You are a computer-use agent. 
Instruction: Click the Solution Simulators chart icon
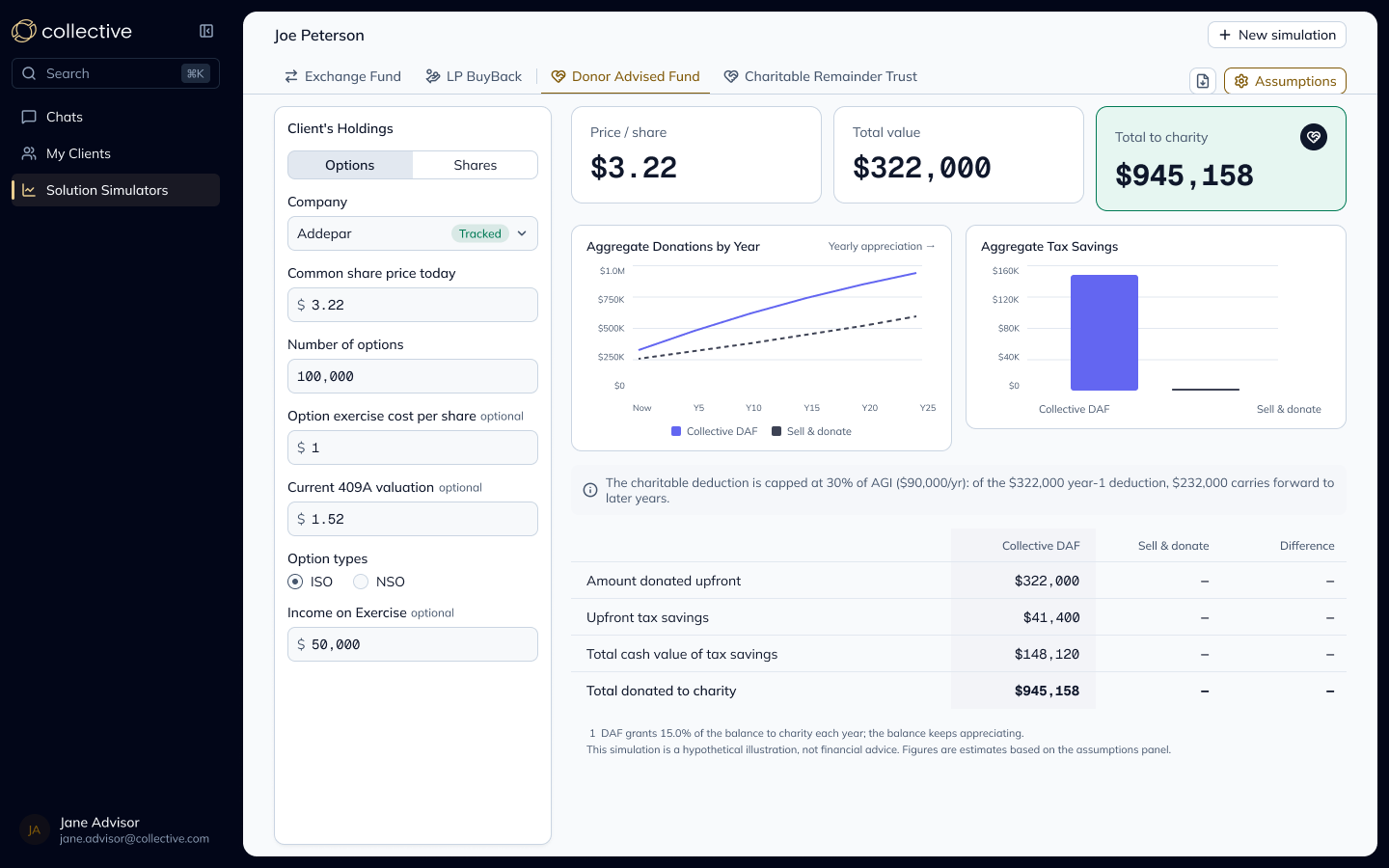[29, 190]
